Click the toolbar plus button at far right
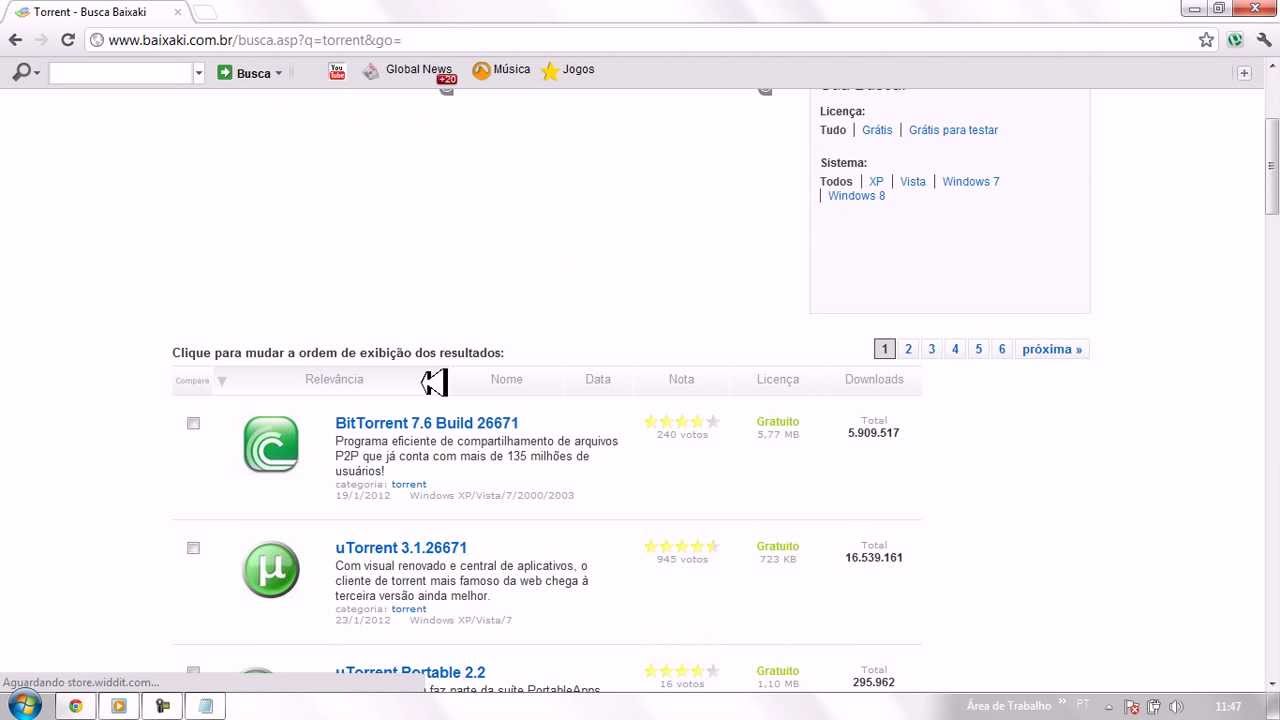 1244,73
